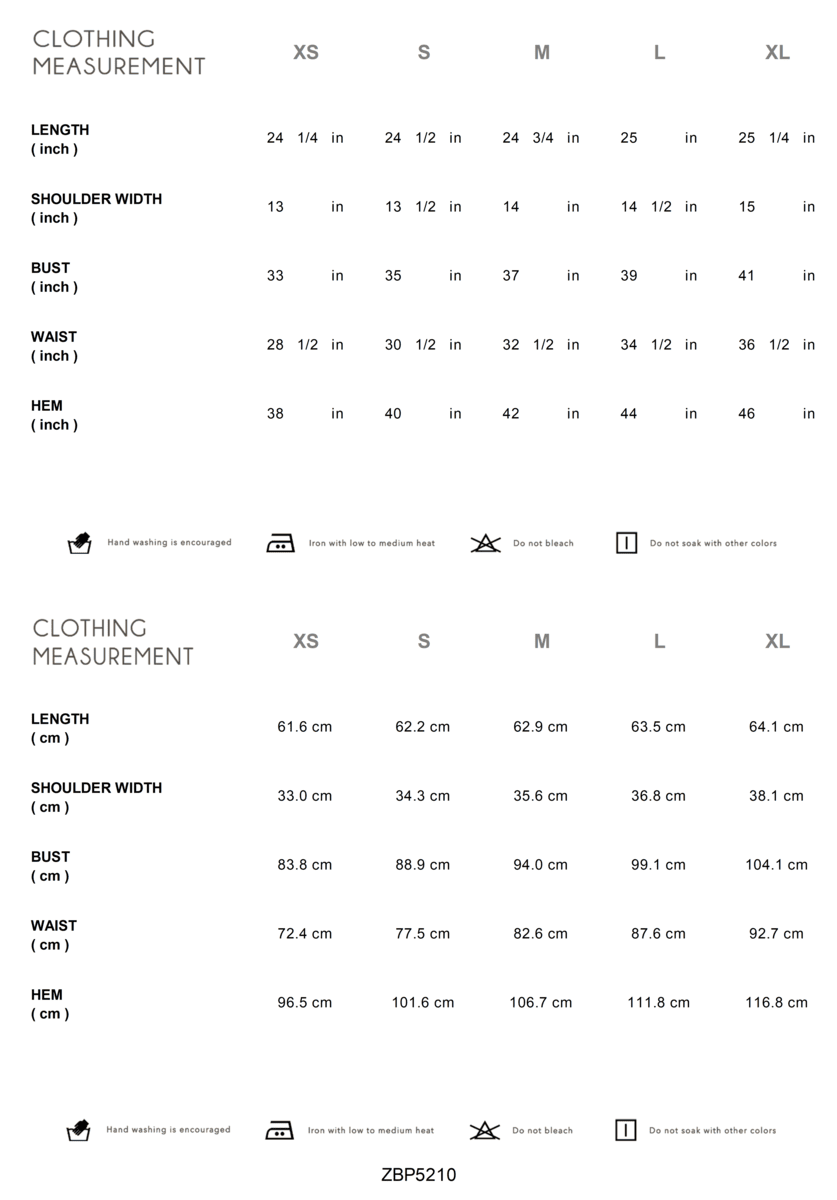
Task: Click the 116.8 cm hem measurement
Action: 776,1002
